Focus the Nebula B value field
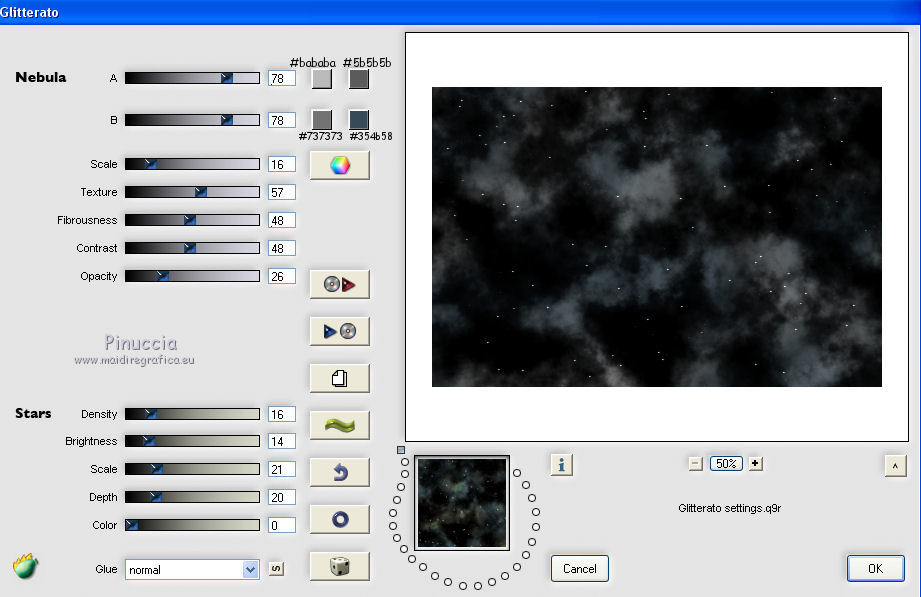 282,120
